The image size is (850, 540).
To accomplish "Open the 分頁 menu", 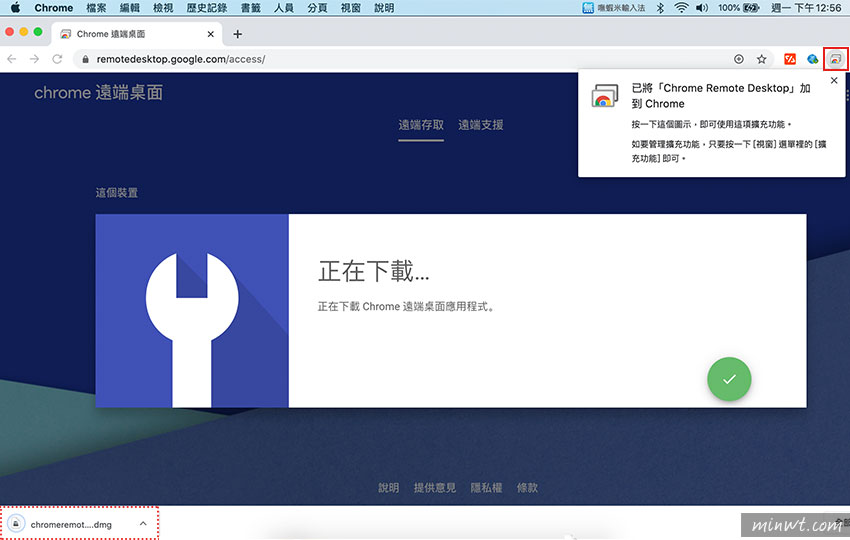I will (317, 8).
